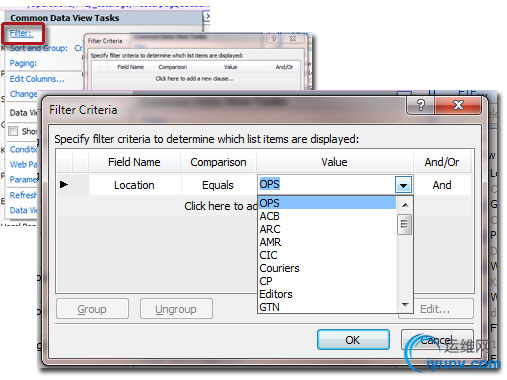This screenshot has height=380, width=507.
Task: Click the Location field name cell
Action: click(134, 185)
